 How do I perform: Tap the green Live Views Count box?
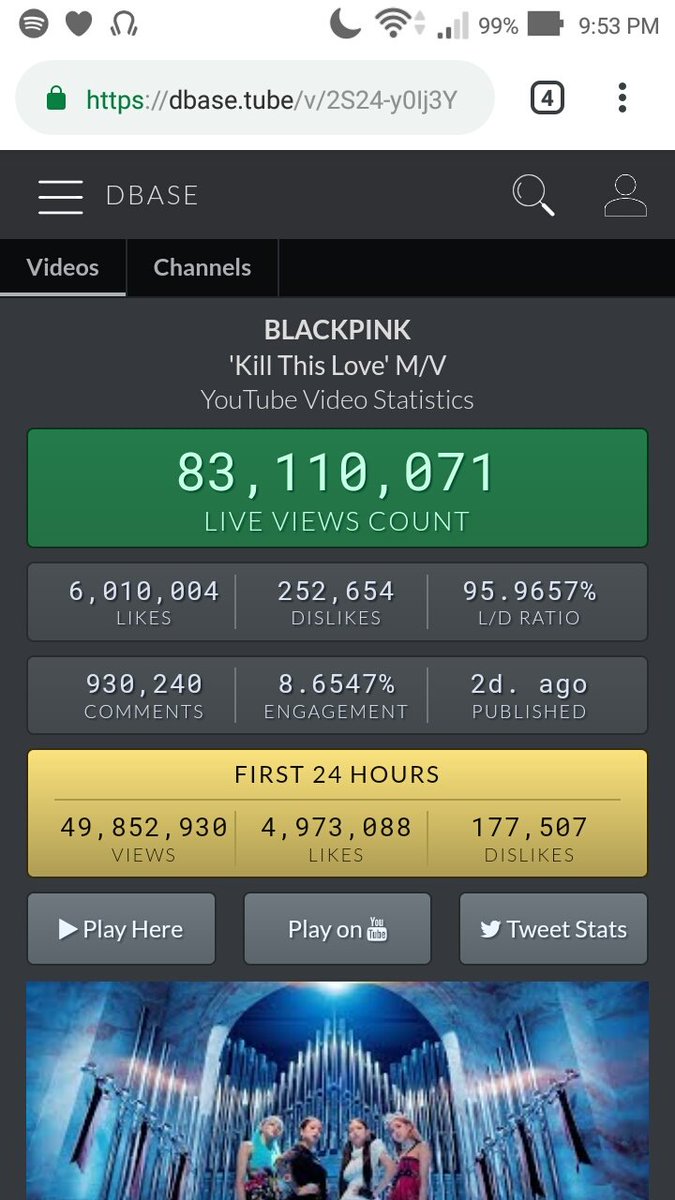pos(337,488)
